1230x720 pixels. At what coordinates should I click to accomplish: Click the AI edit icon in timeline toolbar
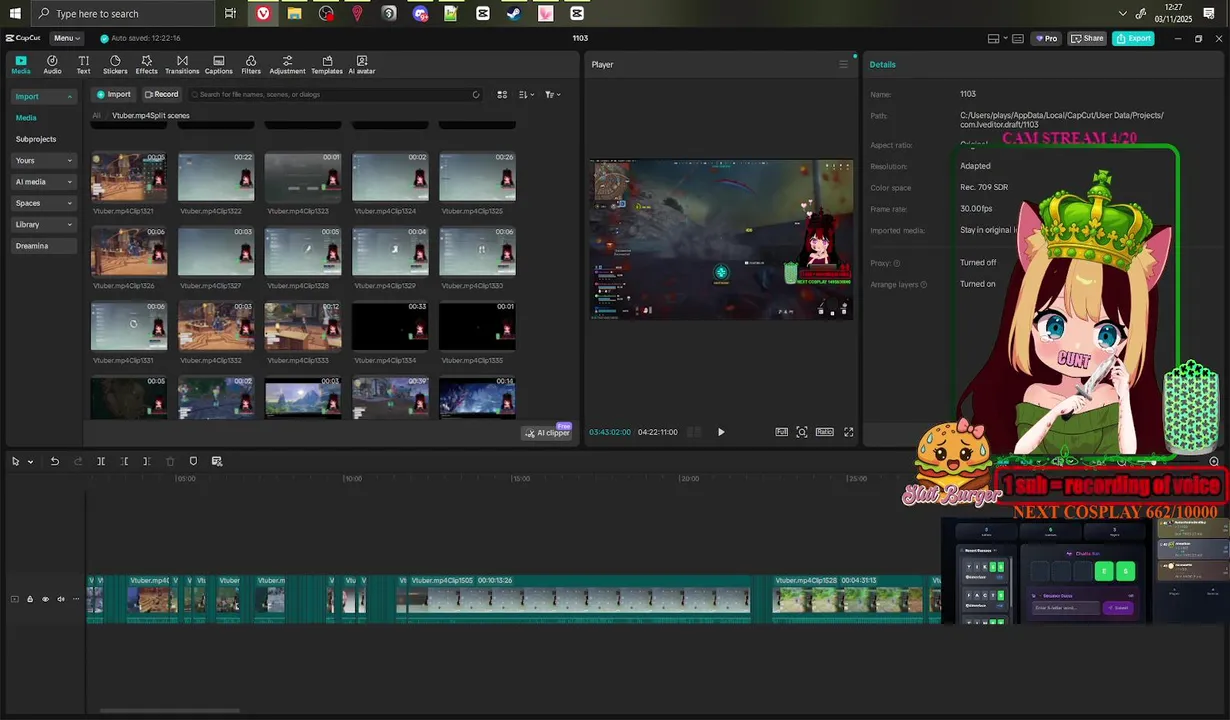pyautogui.click(x=217, y=461)
